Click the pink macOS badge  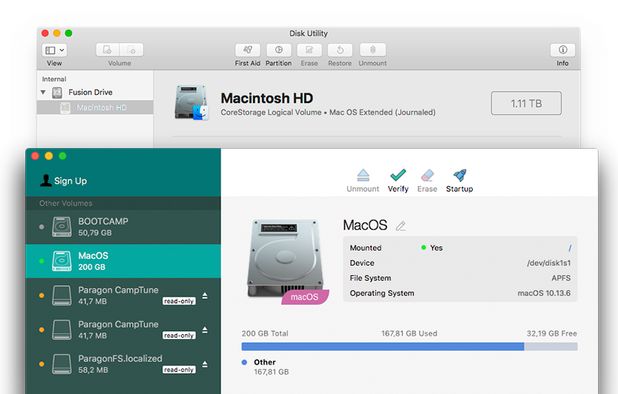click(x=305, y=297)
